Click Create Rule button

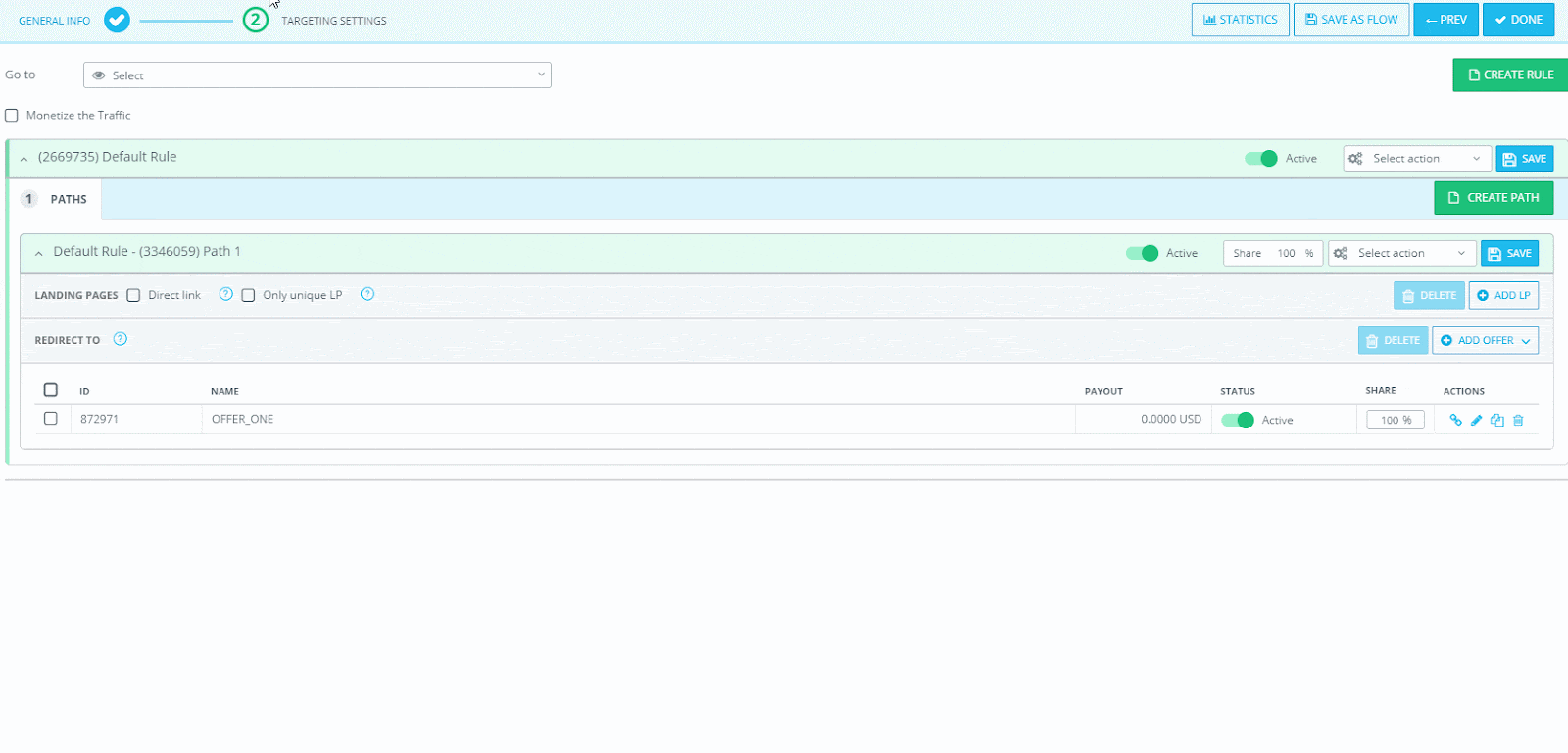click(x=1510, y=75)
